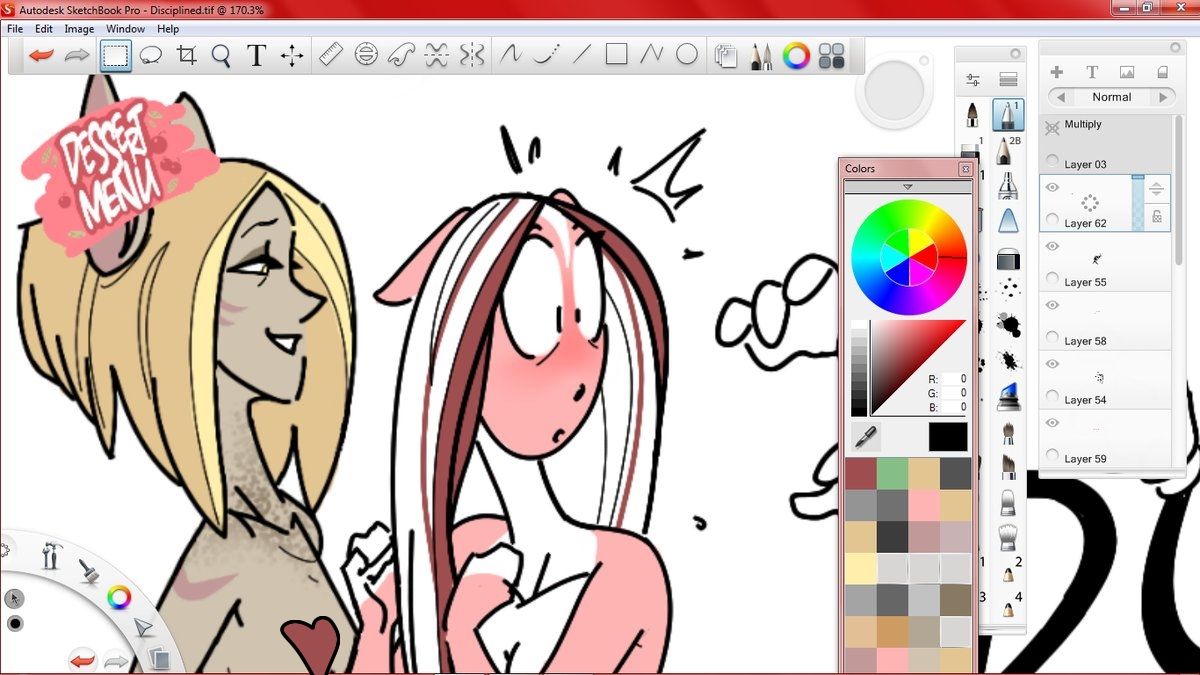The width and height of the screenshot is (1200, 675).
Task: Toggle vertical symmetry in toolbar
Action: pos(471,55)
